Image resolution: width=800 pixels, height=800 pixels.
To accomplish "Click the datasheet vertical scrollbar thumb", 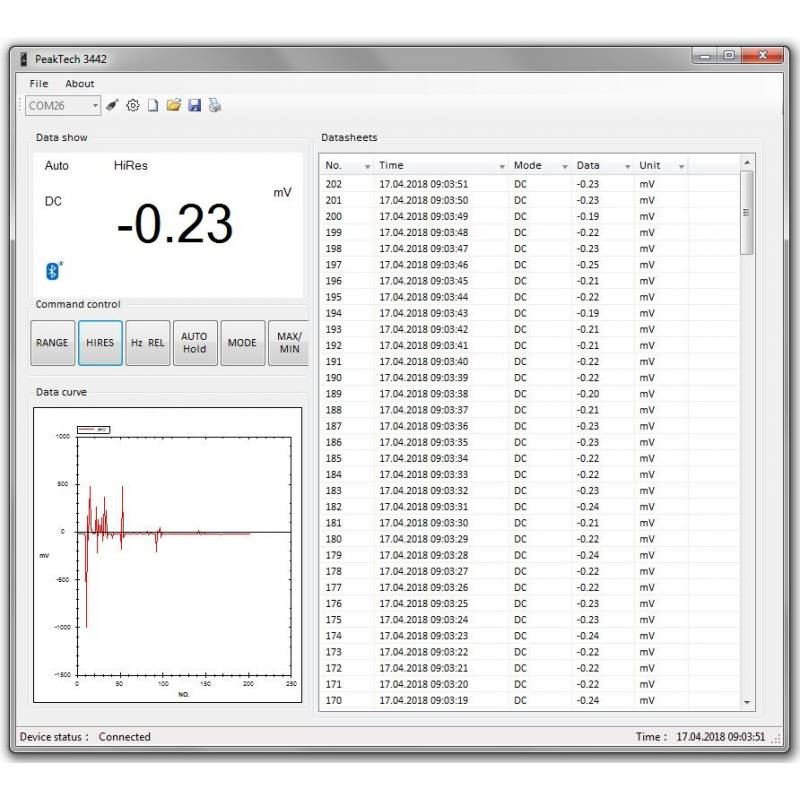I will [x=747, y=212].
